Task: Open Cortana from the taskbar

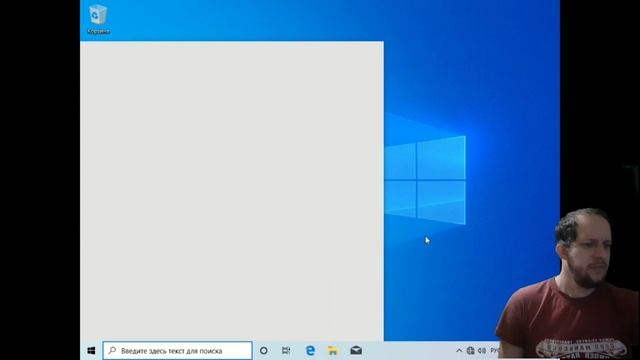Action: [x=264, y=351]
